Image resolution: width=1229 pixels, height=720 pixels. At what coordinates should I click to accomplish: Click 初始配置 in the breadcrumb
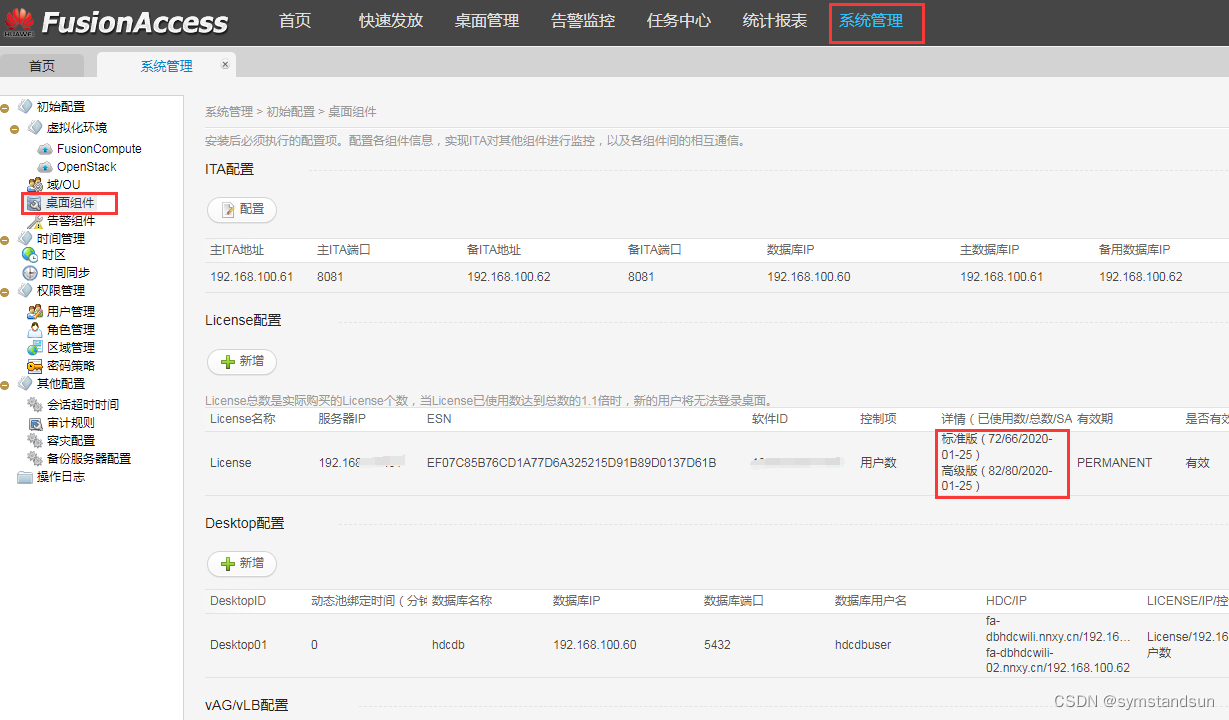click(x=290, y=112)
